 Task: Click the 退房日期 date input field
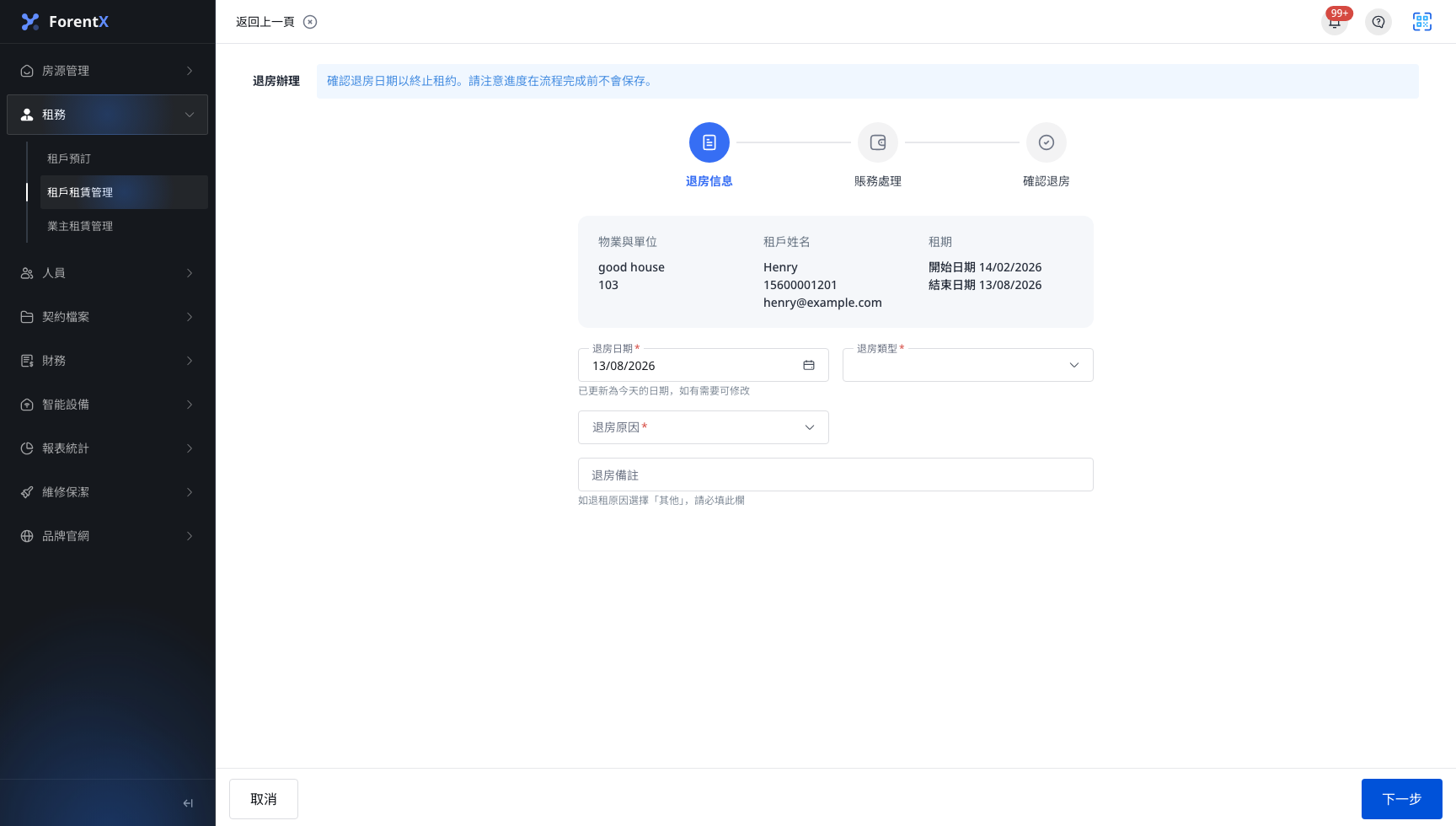(x=704, y=365)
